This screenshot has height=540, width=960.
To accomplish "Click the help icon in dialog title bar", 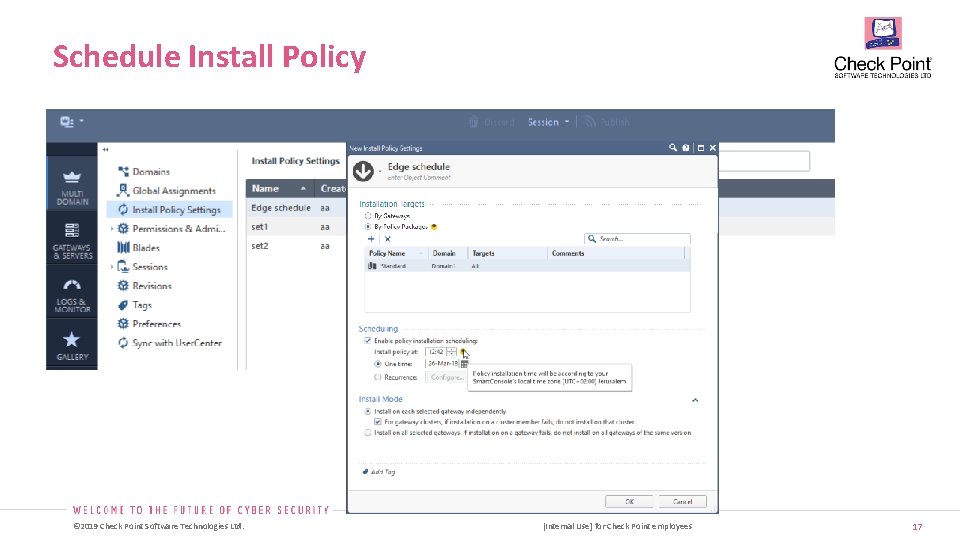I will pos(686,148).
